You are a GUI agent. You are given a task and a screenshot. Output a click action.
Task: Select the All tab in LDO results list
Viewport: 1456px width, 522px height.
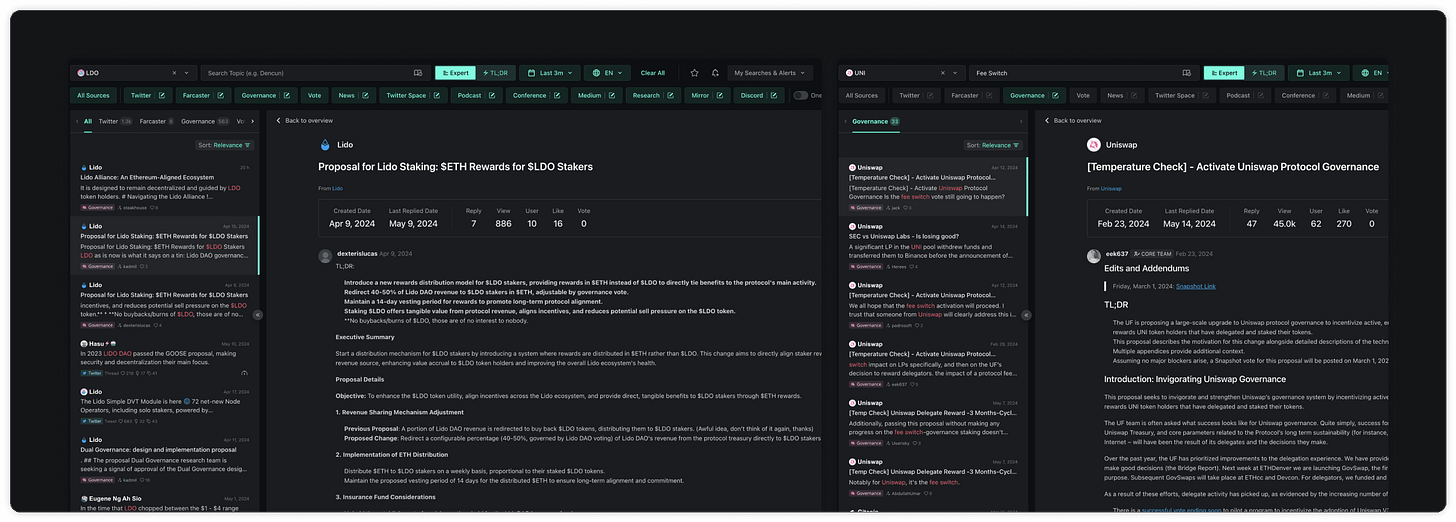tap(88, 121)
